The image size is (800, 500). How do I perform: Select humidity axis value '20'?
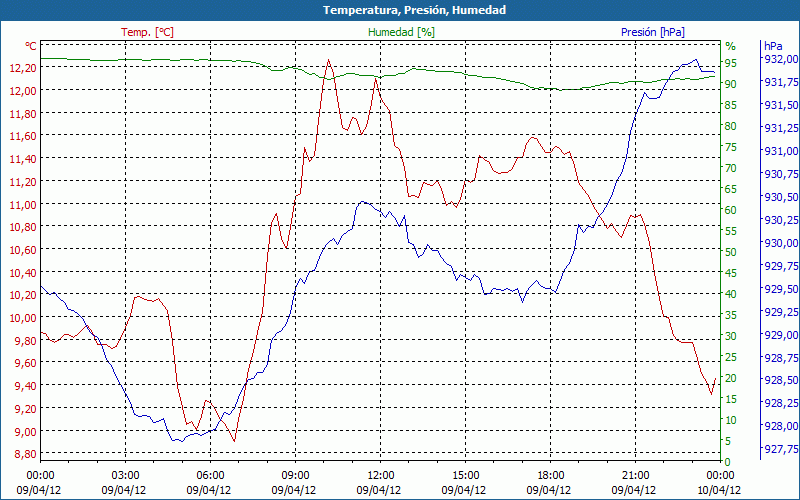(731, 378)
